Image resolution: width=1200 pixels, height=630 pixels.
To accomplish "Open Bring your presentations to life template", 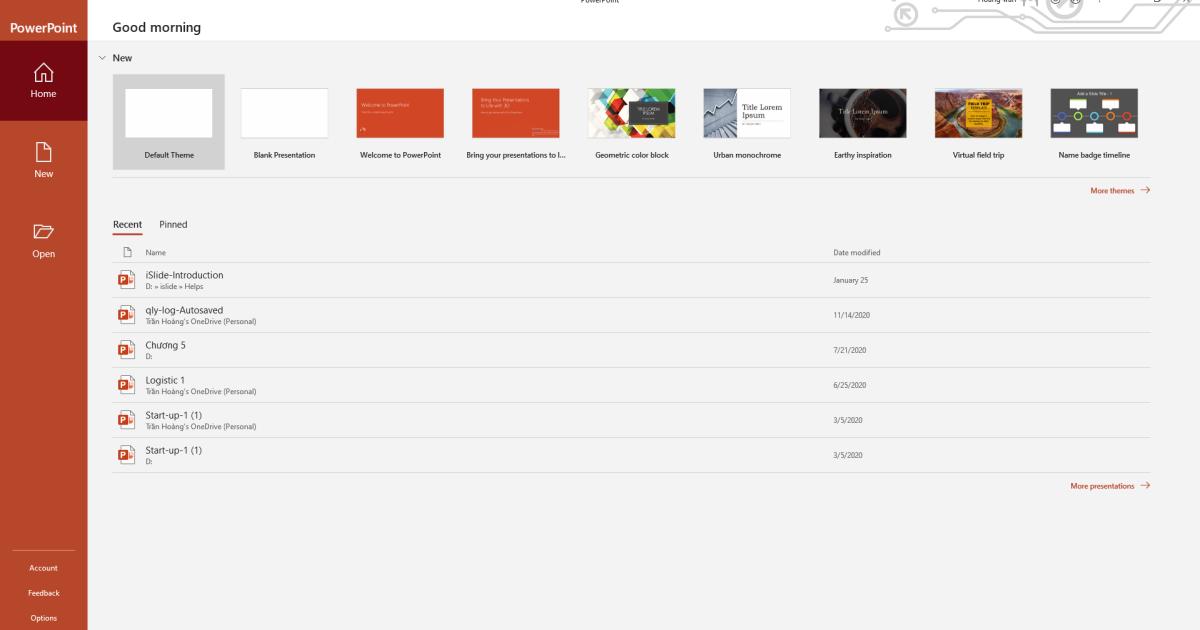I will (x=516, y=122).
